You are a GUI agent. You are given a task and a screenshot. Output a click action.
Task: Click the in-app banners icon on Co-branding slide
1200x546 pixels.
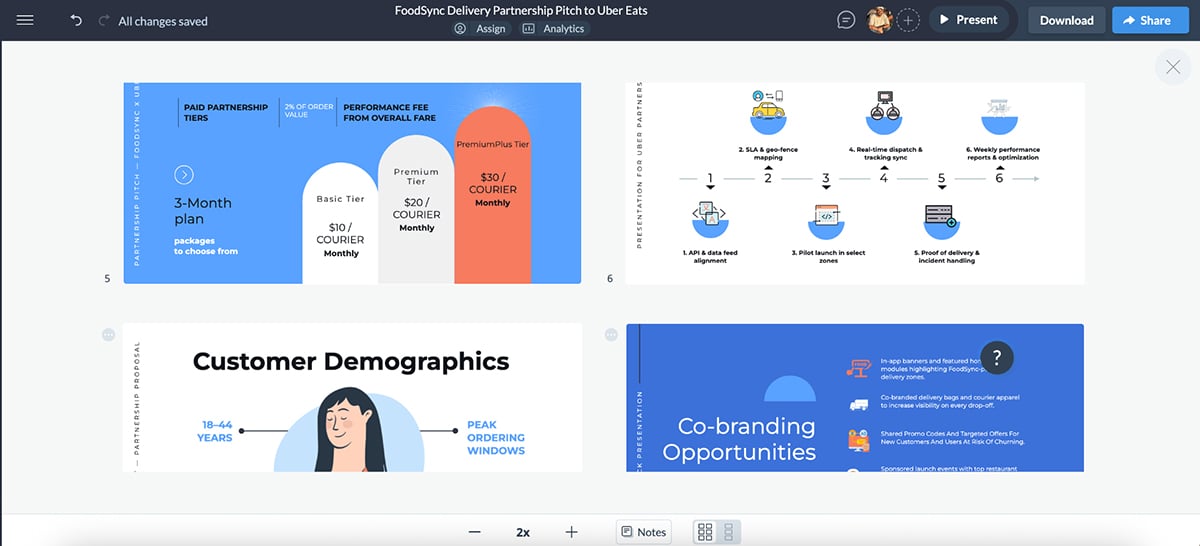[857, 368]
